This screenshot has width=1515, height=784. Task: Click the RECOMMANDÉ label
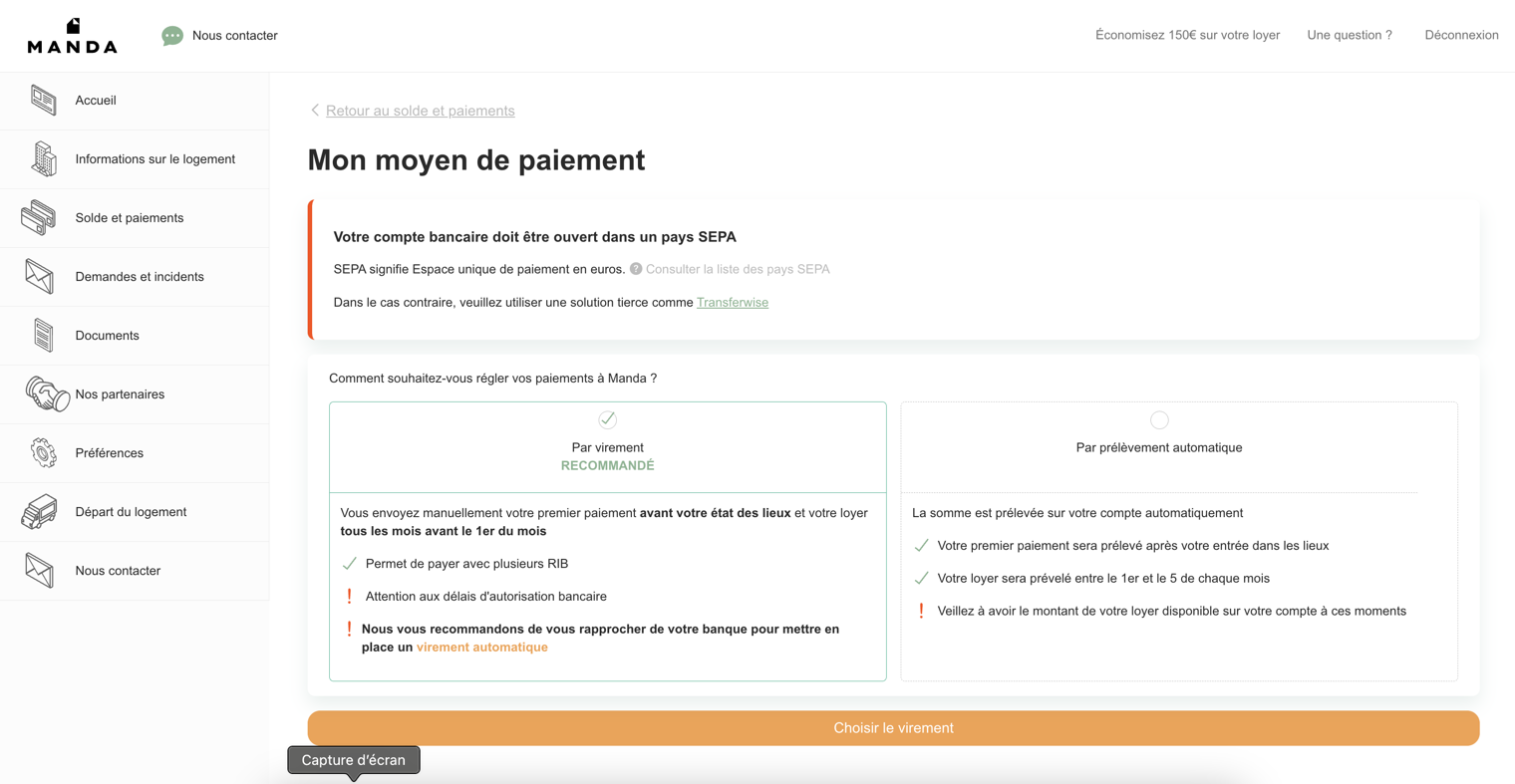(607, 466)
